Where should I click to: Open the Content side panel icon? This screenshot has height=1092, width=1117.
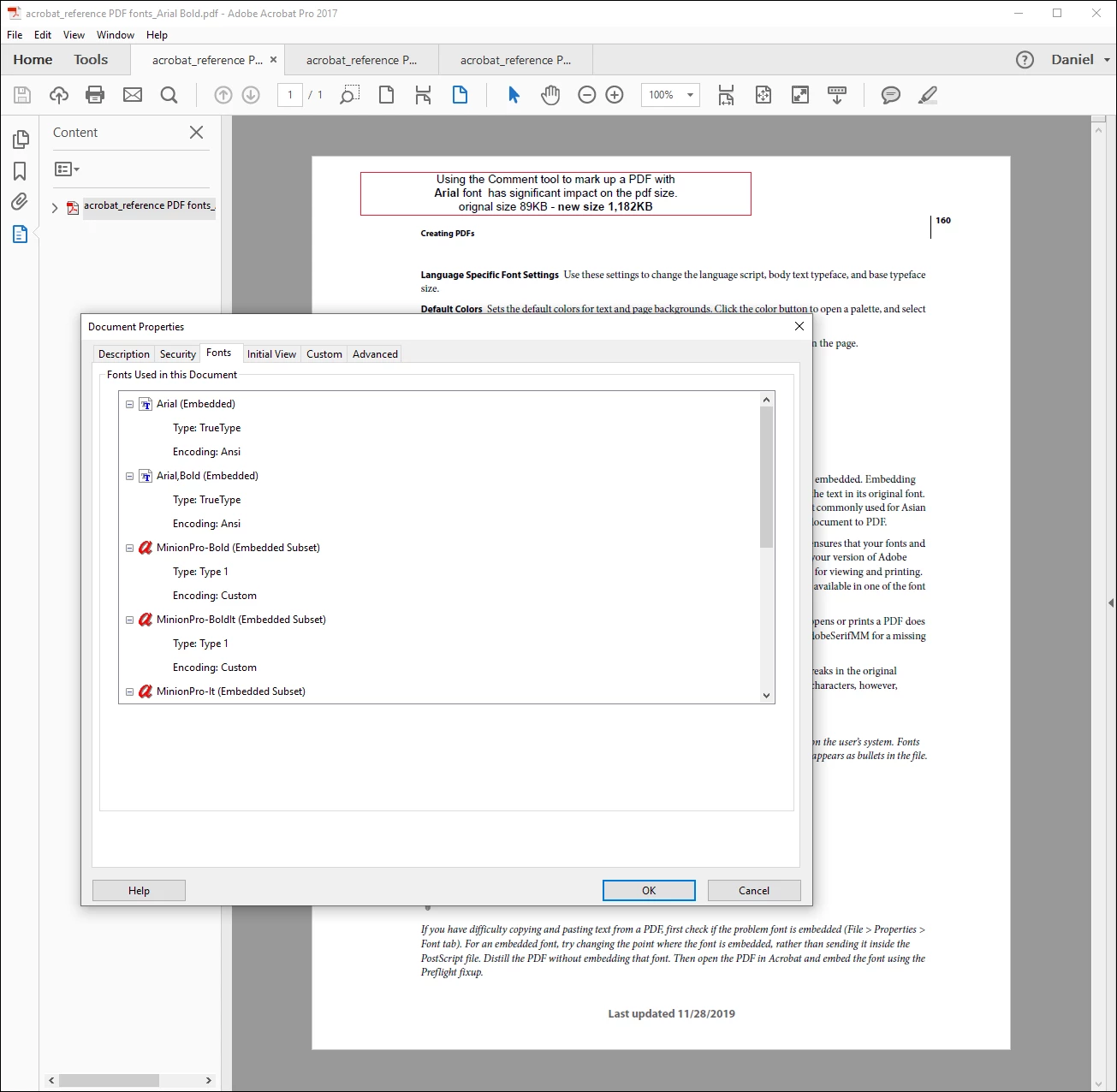coord(21,234)
